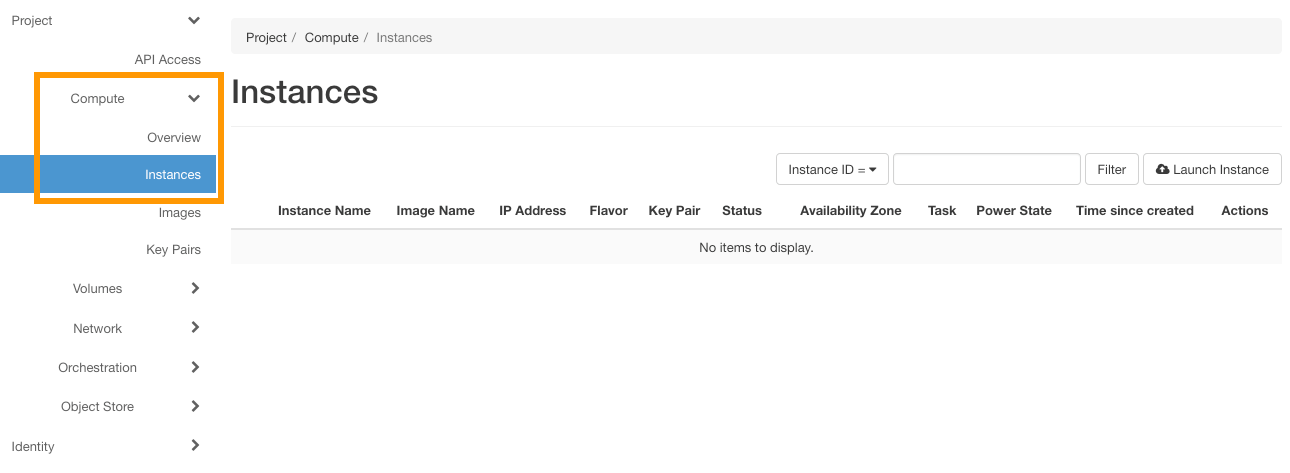This screenshot has height=473, width=1290.
Task: Expand the Orchestration section chevron
Action: click(195, 367)
